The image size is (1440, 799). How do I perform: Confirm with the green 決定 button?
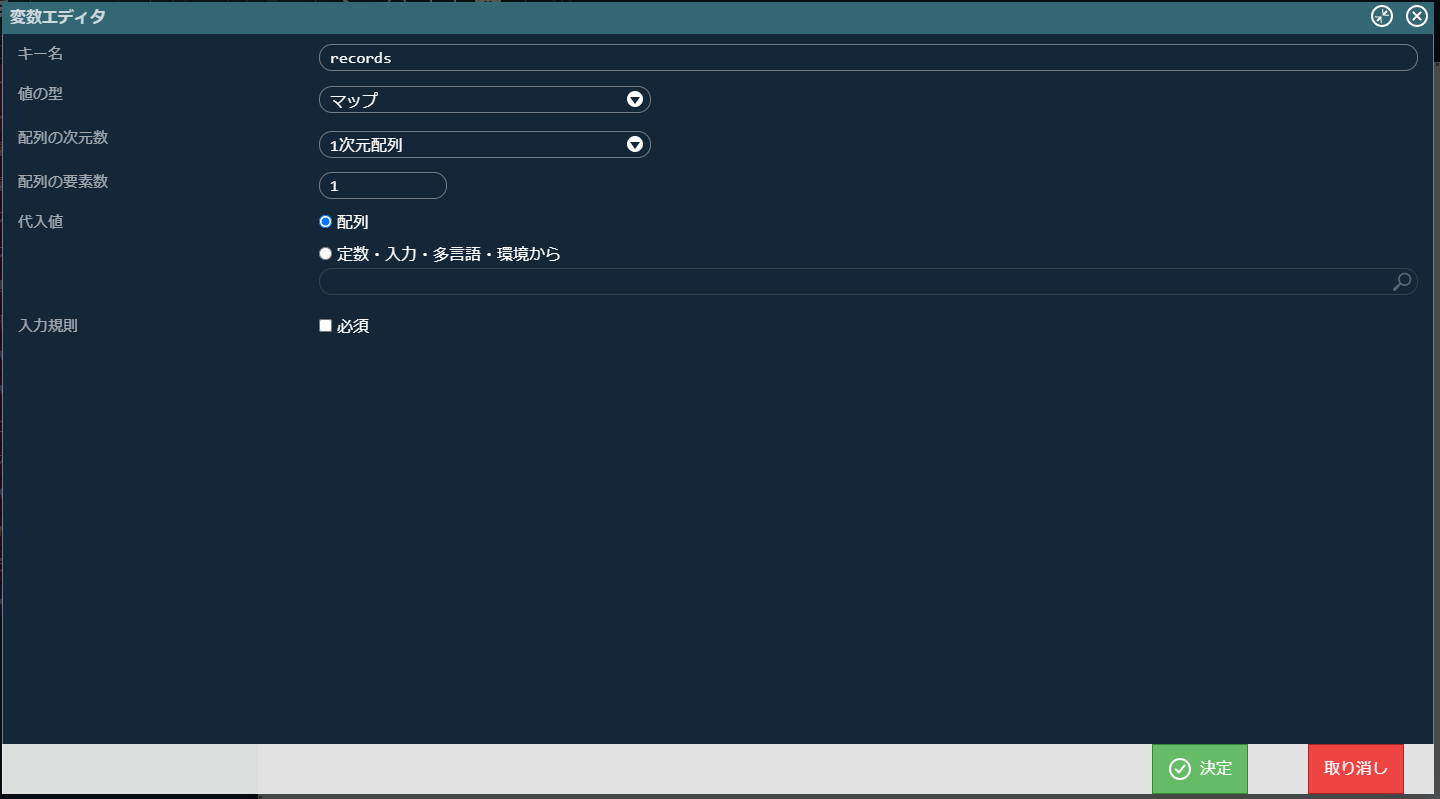tap(1200, 769)
